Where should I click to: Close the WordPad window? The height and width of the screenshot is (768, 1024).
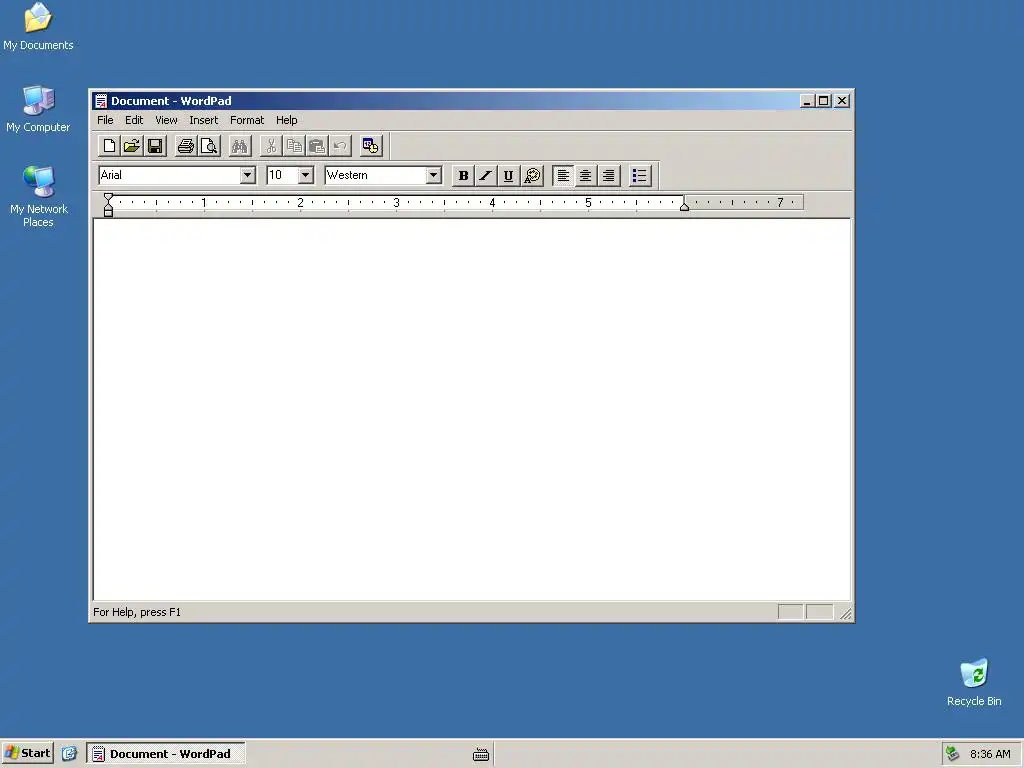[x=842, y=101]
